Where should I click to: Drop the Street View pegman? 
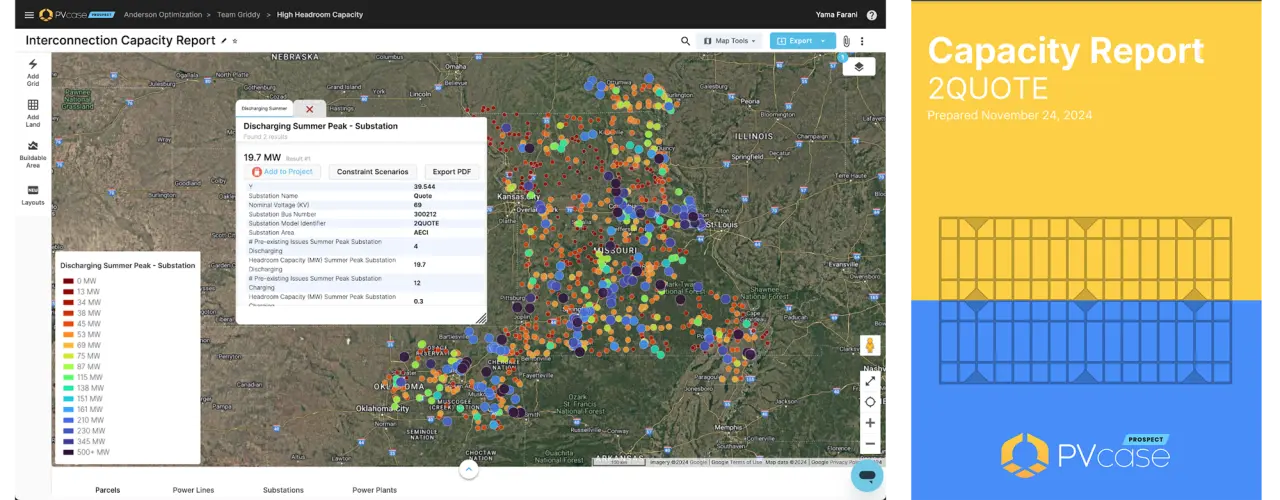tap(870, 345)
